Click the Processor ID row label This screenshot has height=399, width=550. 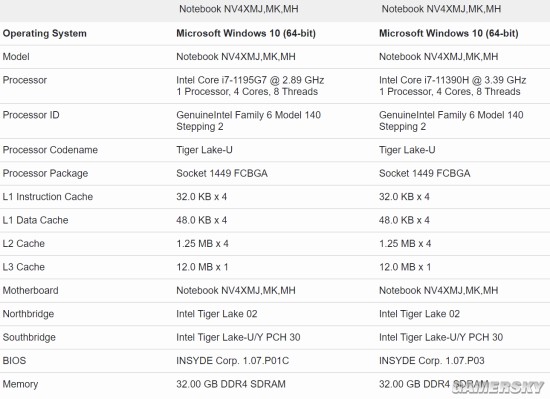click(31, 115)
